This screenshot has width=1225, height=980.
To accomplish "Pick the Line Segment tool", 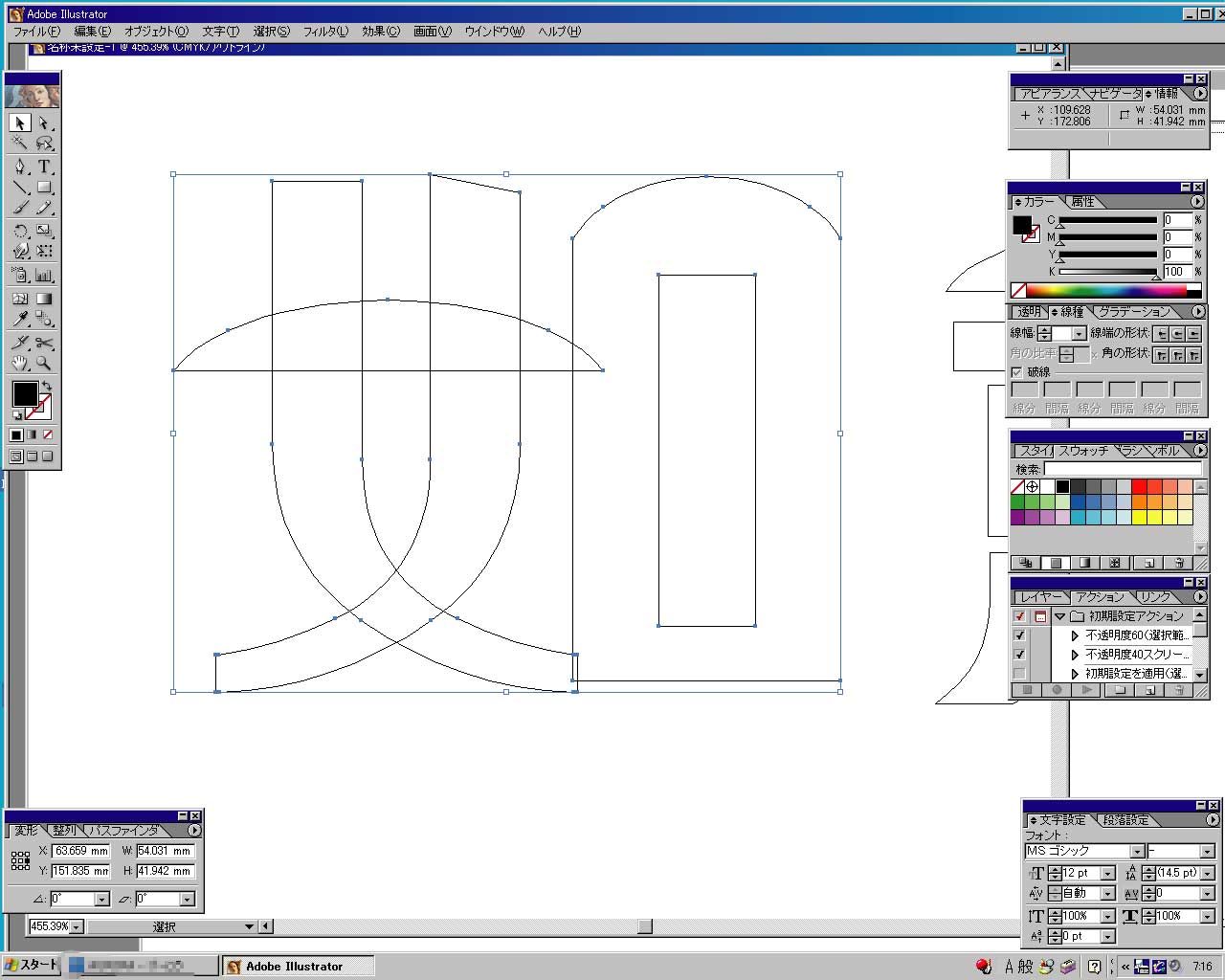I will 20,188.
